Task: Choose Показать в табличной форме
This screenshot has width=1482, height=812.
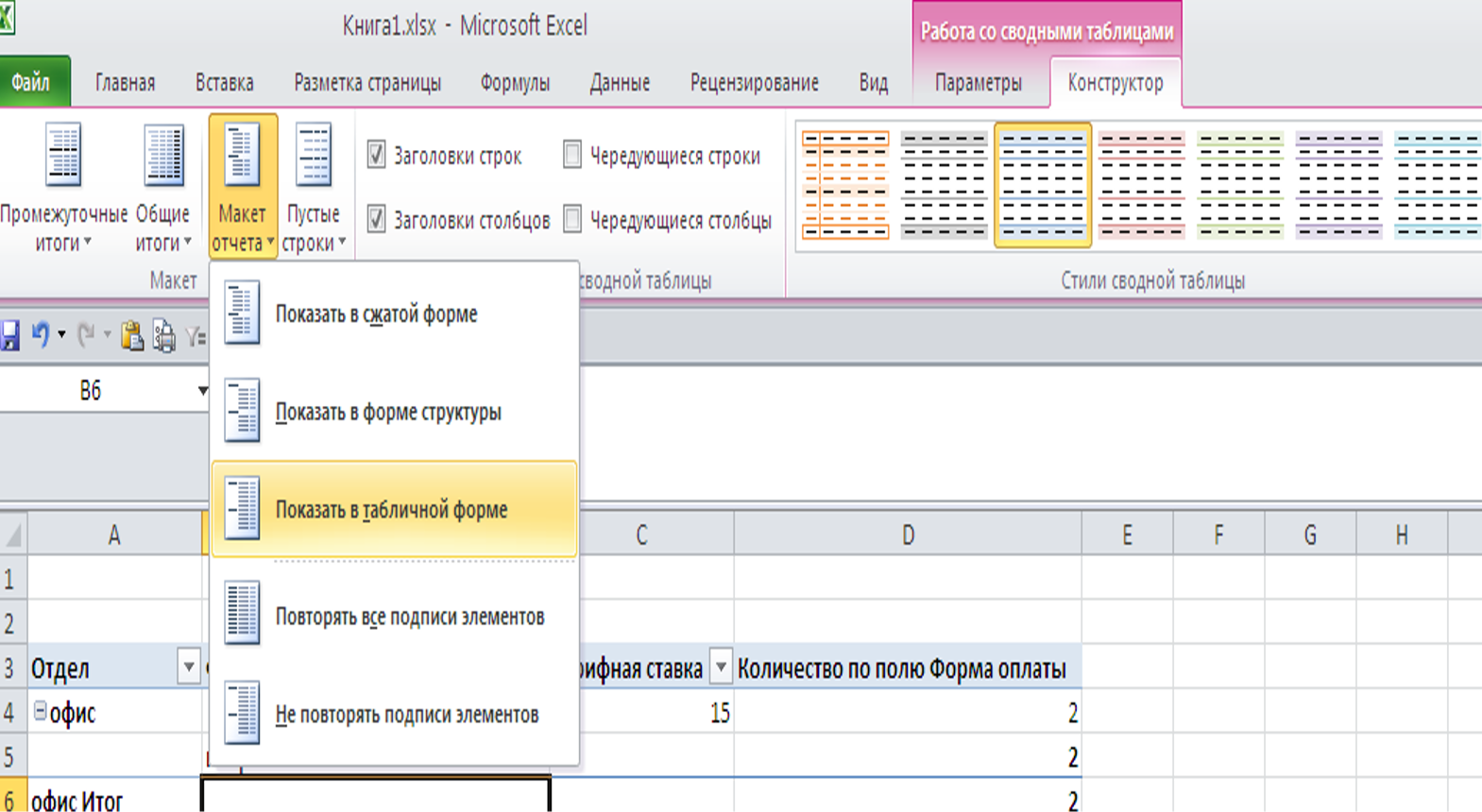Action: click(x=394, y=510)
